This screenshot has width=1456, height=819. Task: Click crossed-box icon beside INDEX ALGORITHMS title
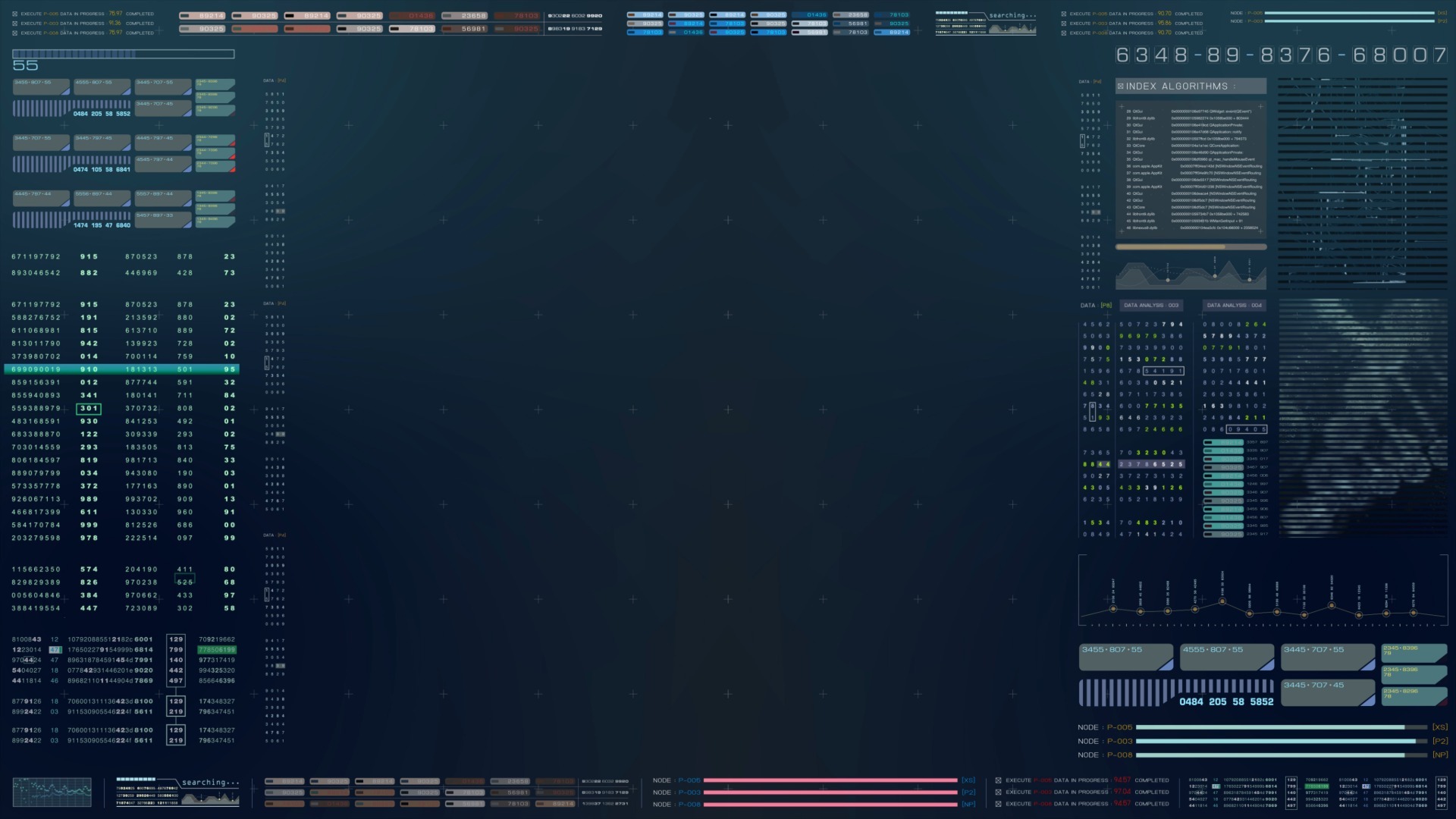pyautogui.click(x=1120, y=86)
